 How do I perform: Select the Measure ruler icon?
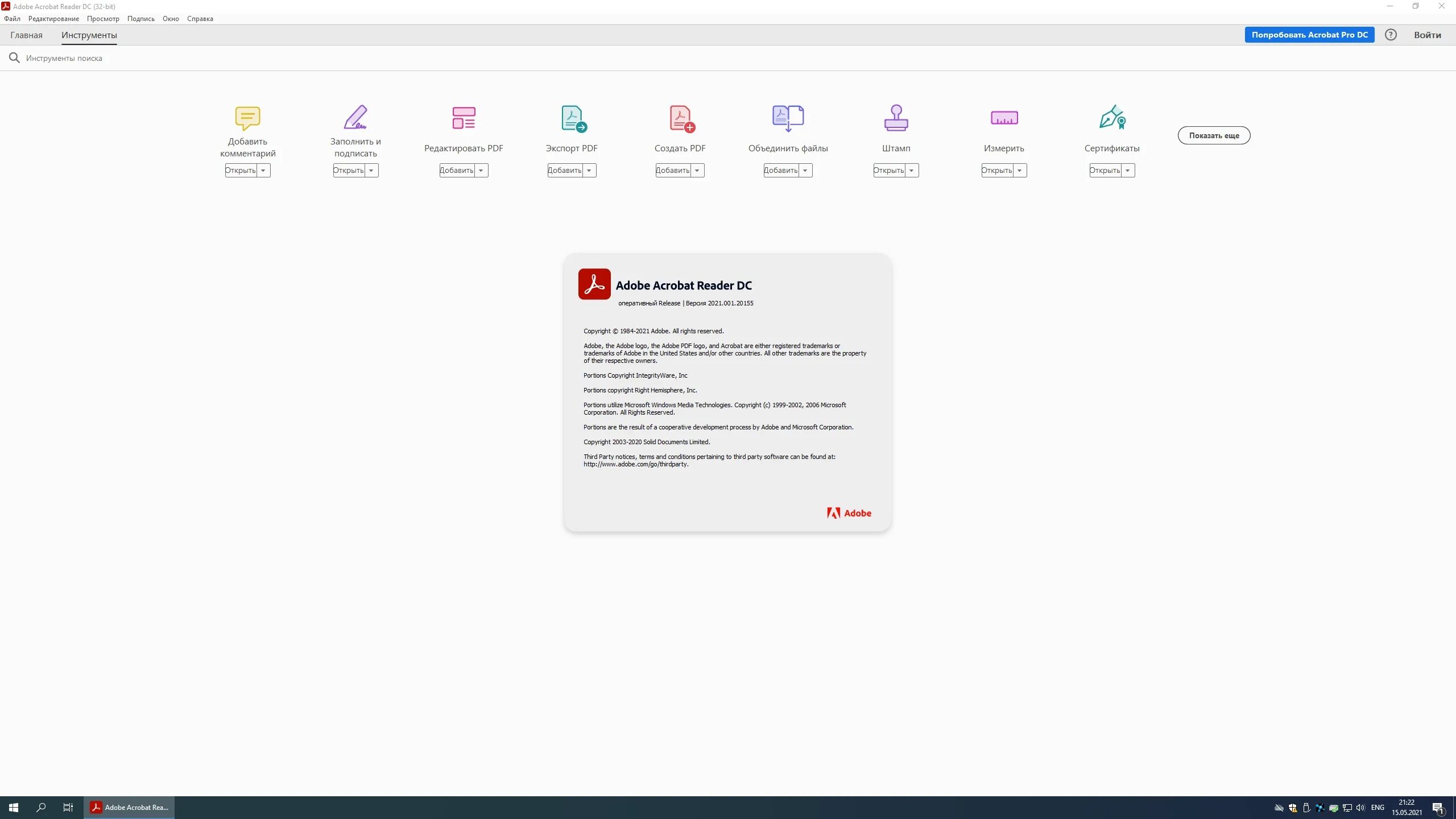(1004, 118)
